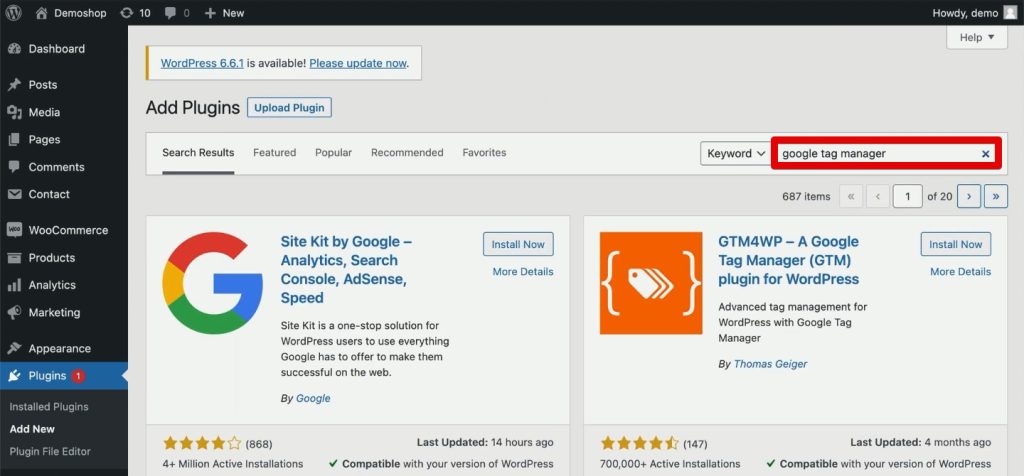Screen dimensions: 1024x476
Task: Click the GTM4WP orange plugin thumbnail
Action: 650,283
